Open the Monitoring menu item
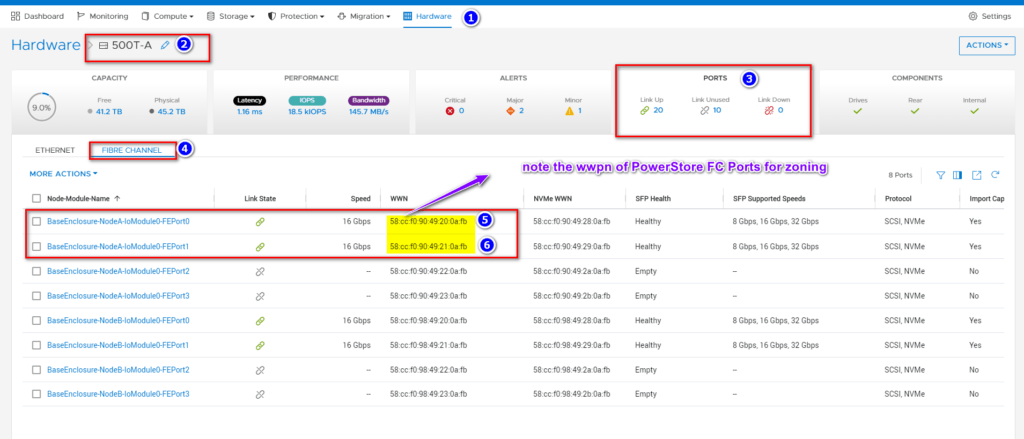Viewport: 1024px width, 439px height. pyautogui.click(x=103, y=16)
